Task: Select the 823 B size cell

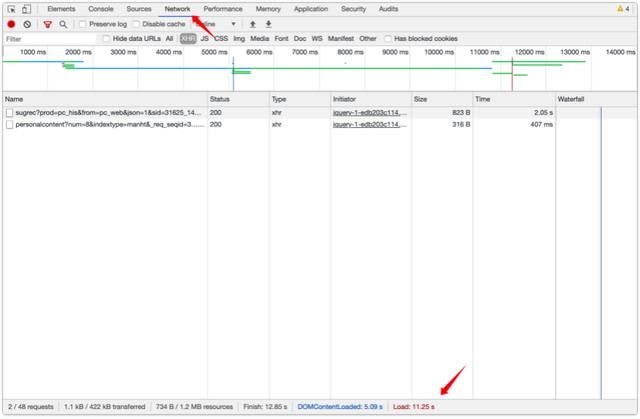Action: (x=461, y=113)
